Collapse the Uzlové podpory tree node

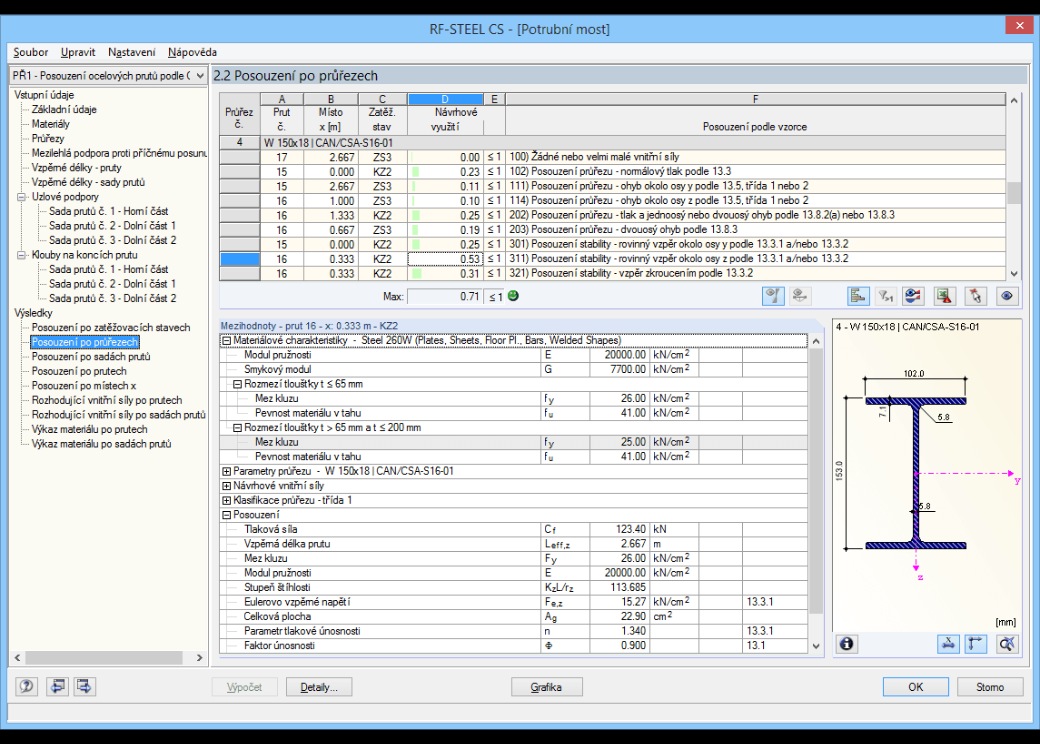click(21, 197)
